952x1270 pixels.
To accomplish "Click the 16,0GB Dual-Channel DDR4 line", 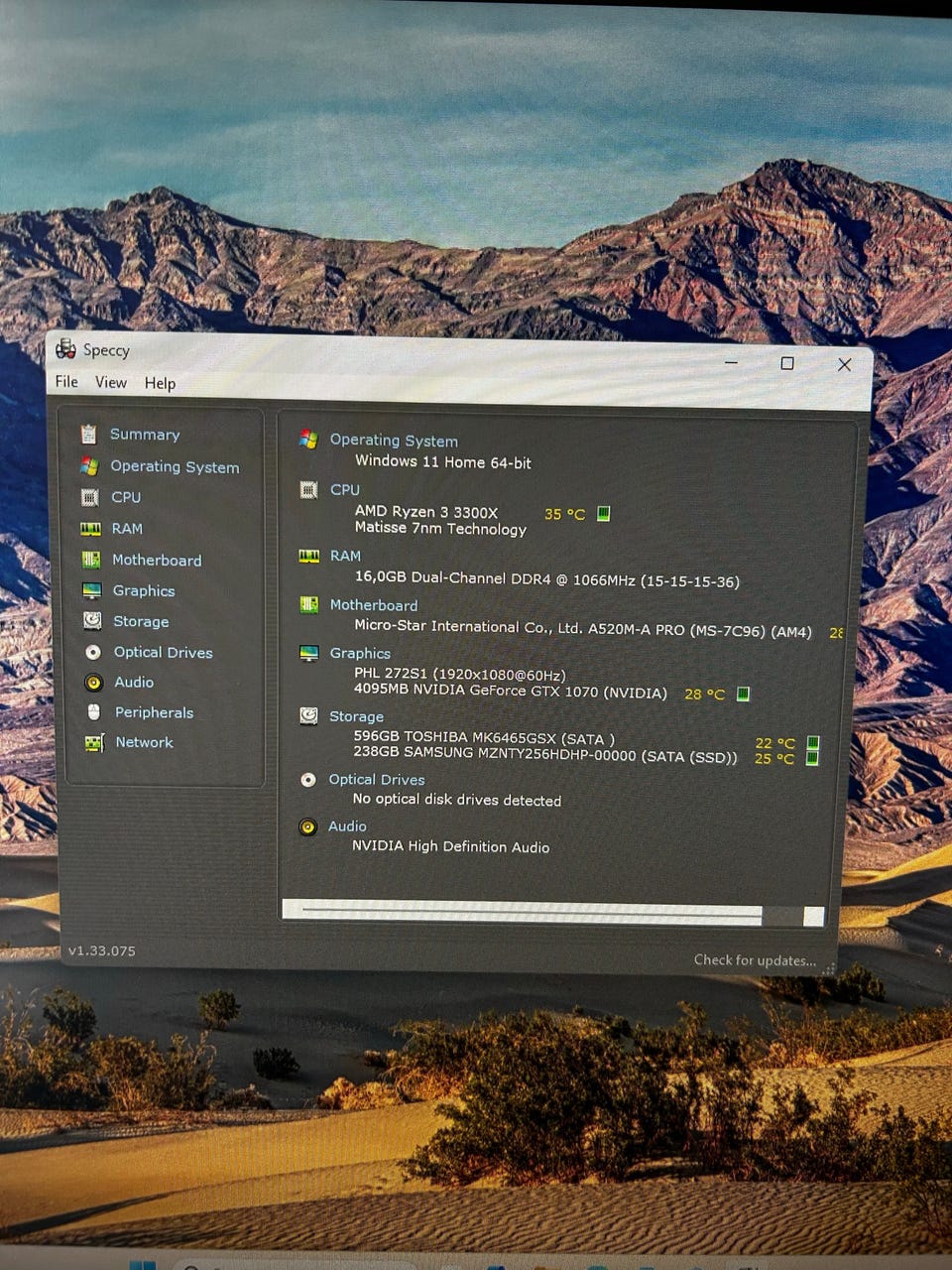I will tap(547, 579).
